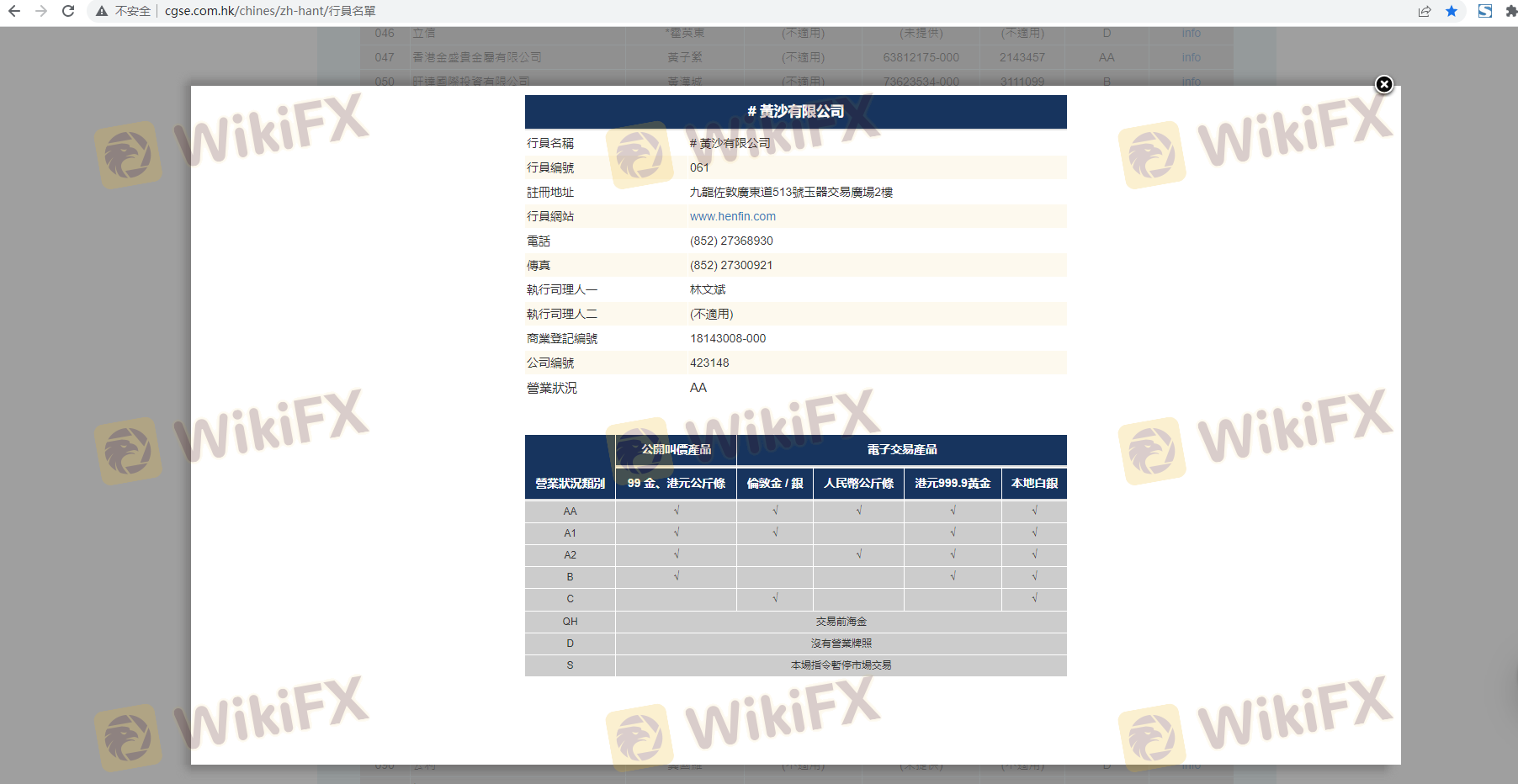Toggle the bookmark star icon
The image size is (1518, 784).
[1452, 11]
